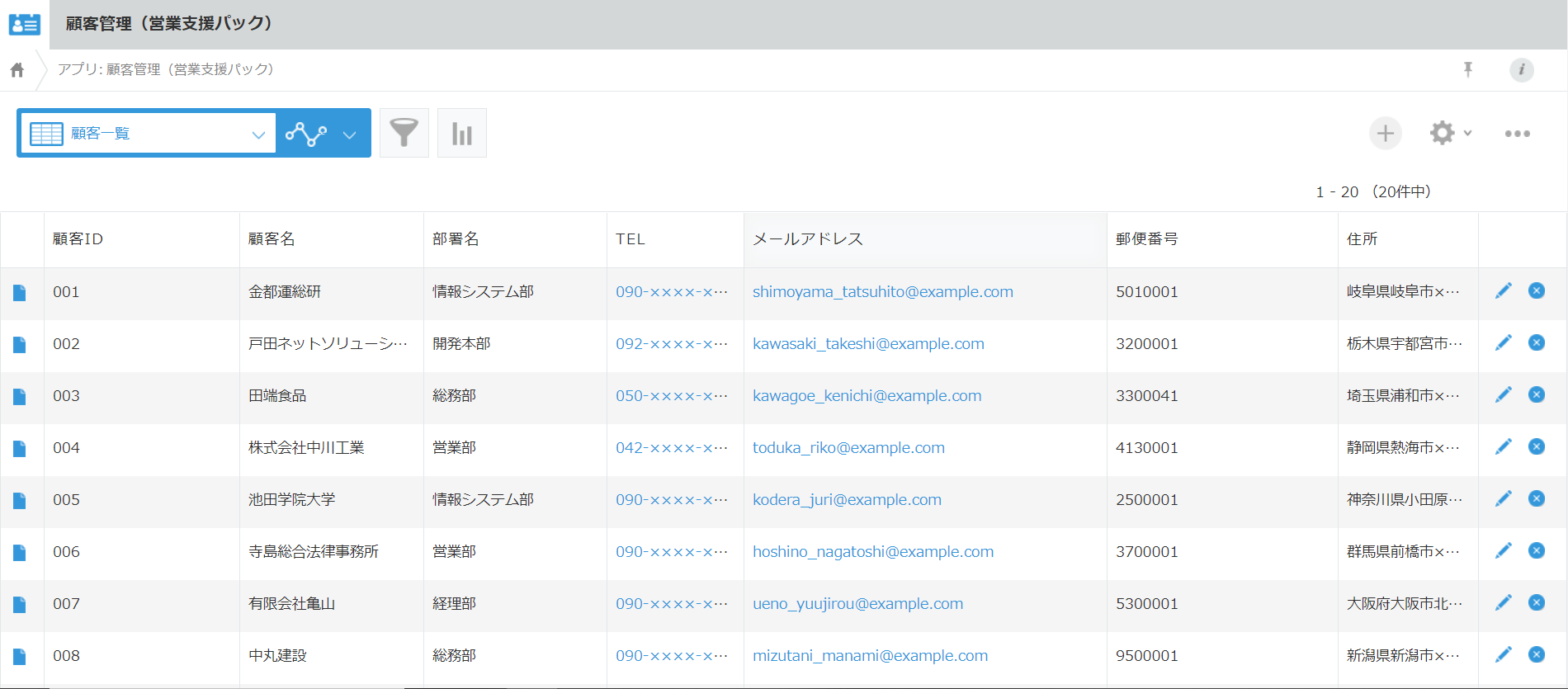Click the plus icon to add record
The width and height of the screenshot is (1568, 689).
(1385, 133)
